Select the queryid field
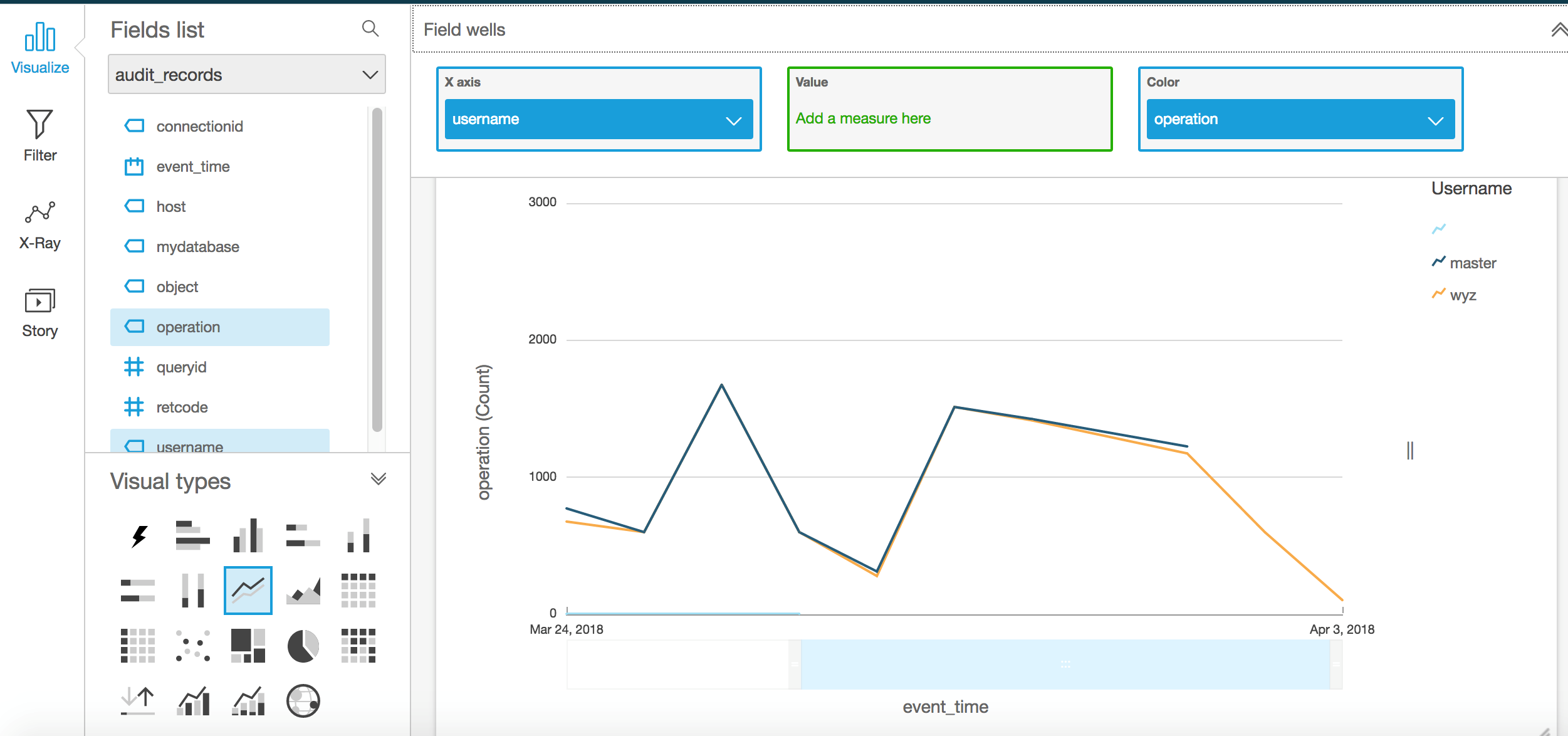The image size is (1568, 736). coord(181,367)
